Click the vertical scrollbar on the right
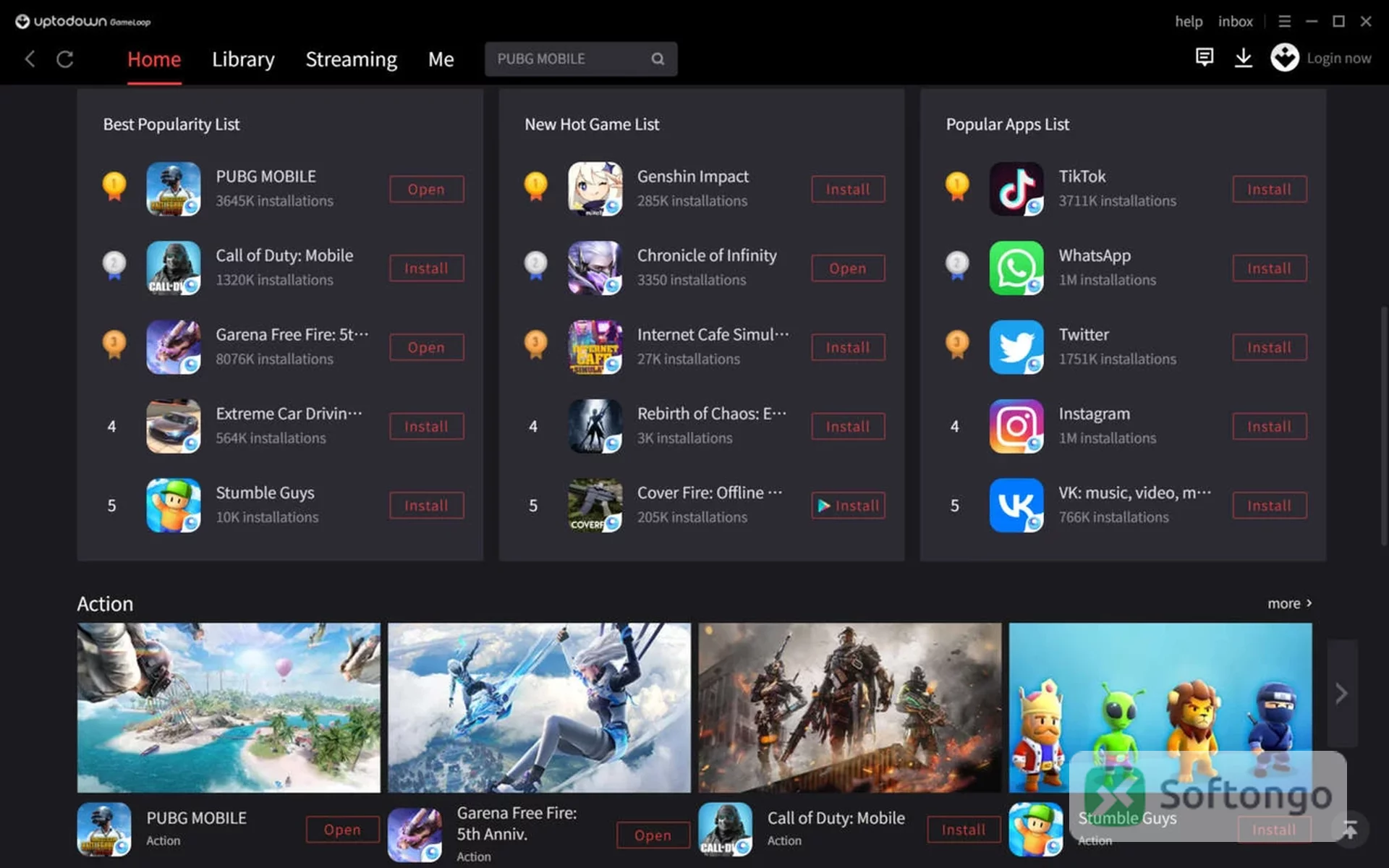1389x868 pixels. (1384, 427)
